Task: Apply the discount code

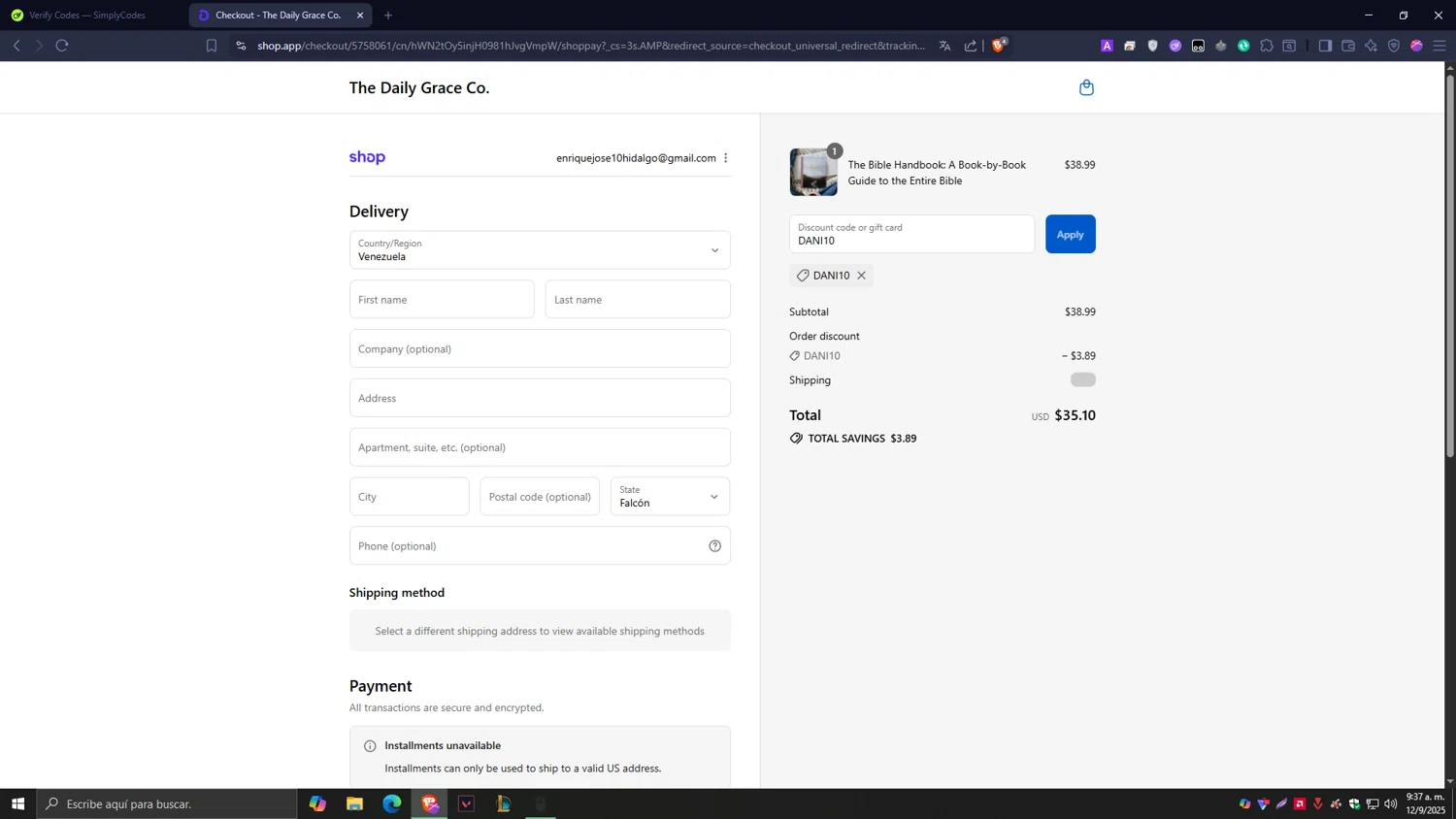Action: point(1070,234)
